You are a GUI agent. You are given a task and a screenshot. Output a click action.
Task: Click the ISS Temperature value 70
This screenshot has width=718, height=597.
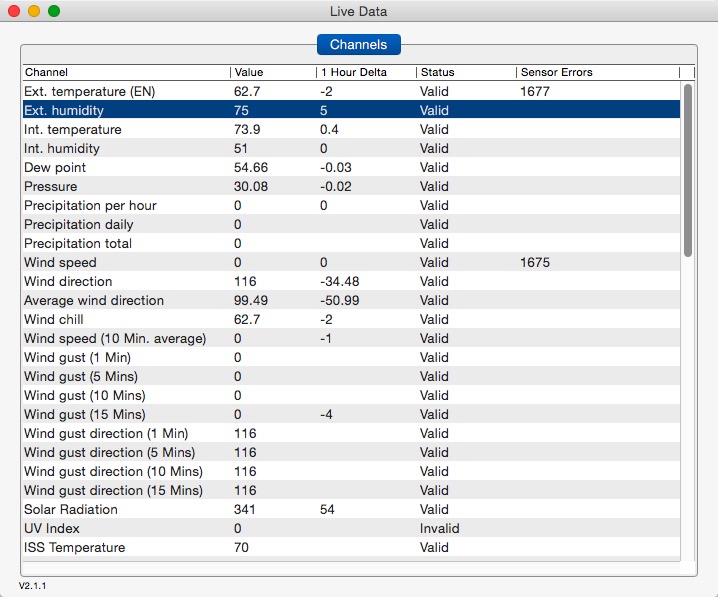point(241,548)
